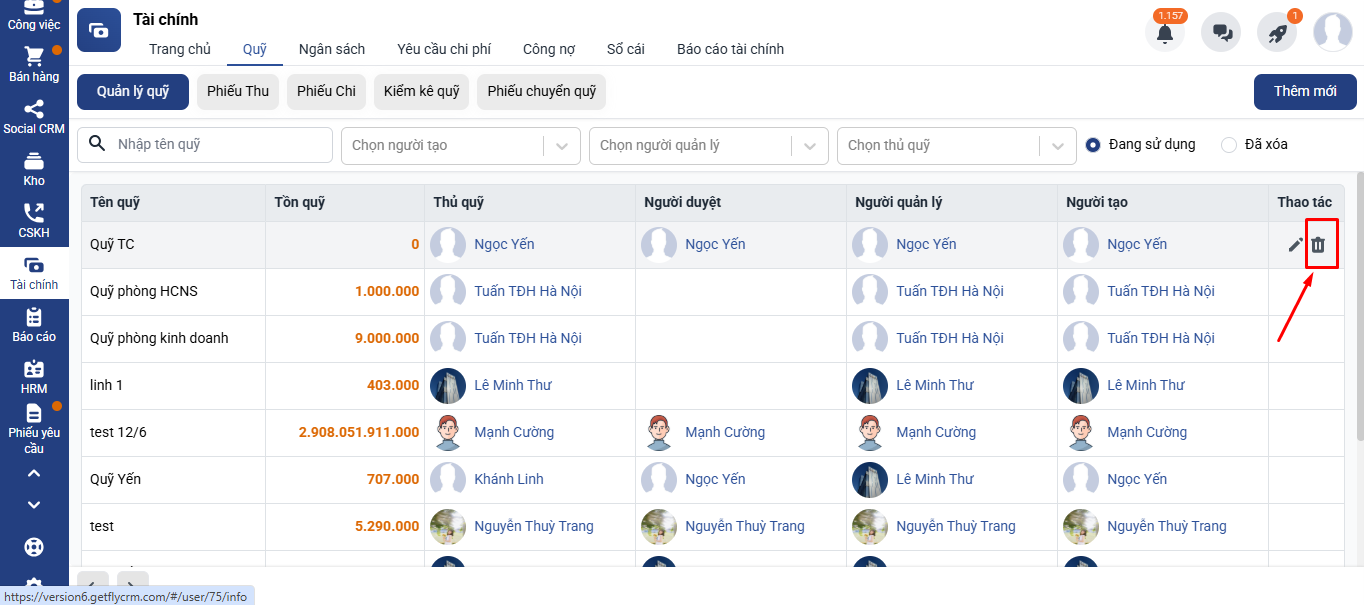Open CSKH module in sidebar
Image resolution: width=1364 pixels, height=605 pixels.
point(34,221)
